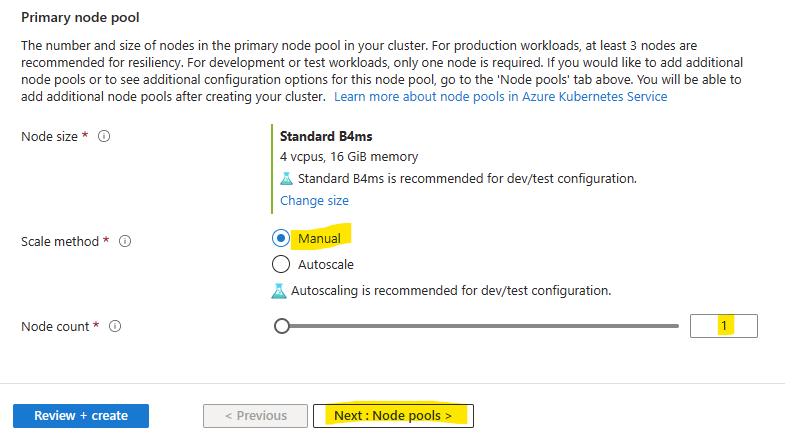Click the Node count field label

pyautogui.click(x=55, y=326)
